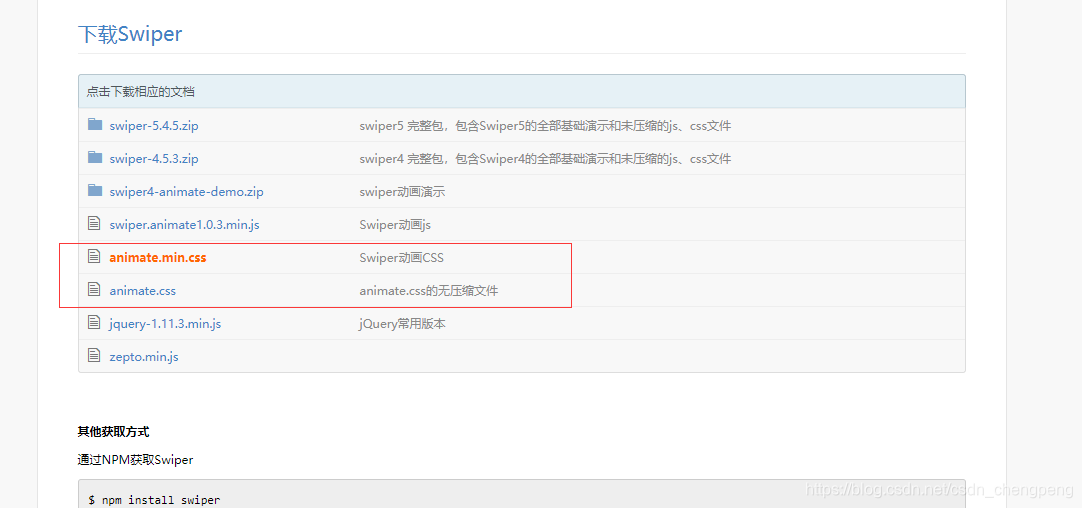Click the animate.css的无压缩文件 description
This screenshot has height=508, width=1082.
429,291
